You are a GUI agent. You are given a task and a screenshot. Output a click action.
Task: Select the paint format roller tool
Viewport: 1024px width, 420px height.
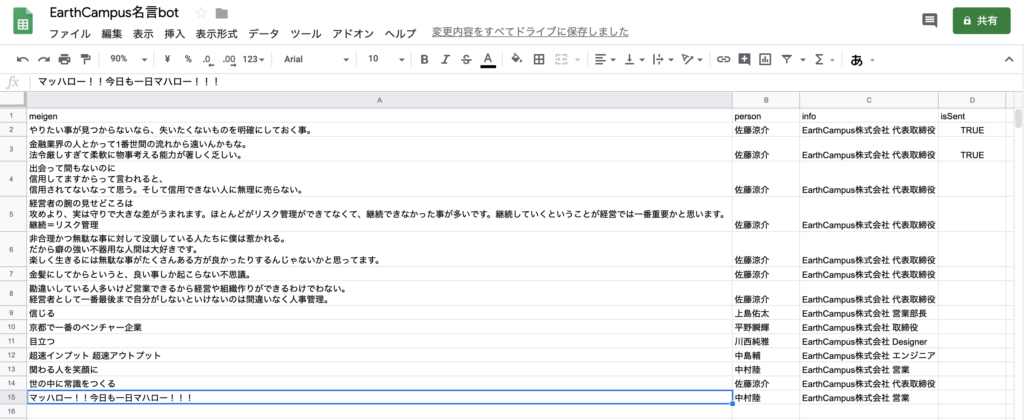pos(85,59)
